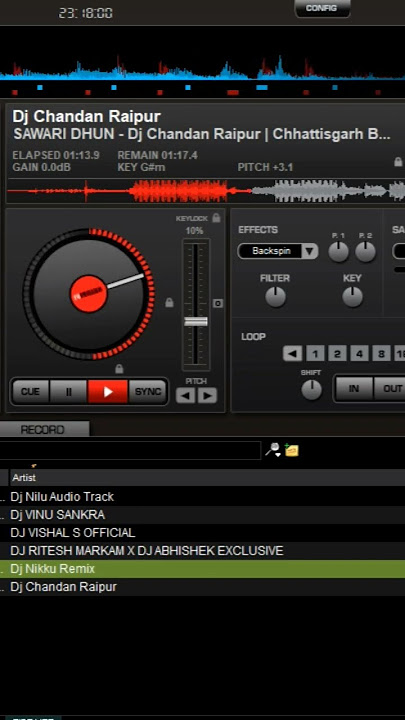Image resolution: width=405 pixels, height=720 pixels.
Task: Click the pitch slider handle
Action: (x=196, y=321)
